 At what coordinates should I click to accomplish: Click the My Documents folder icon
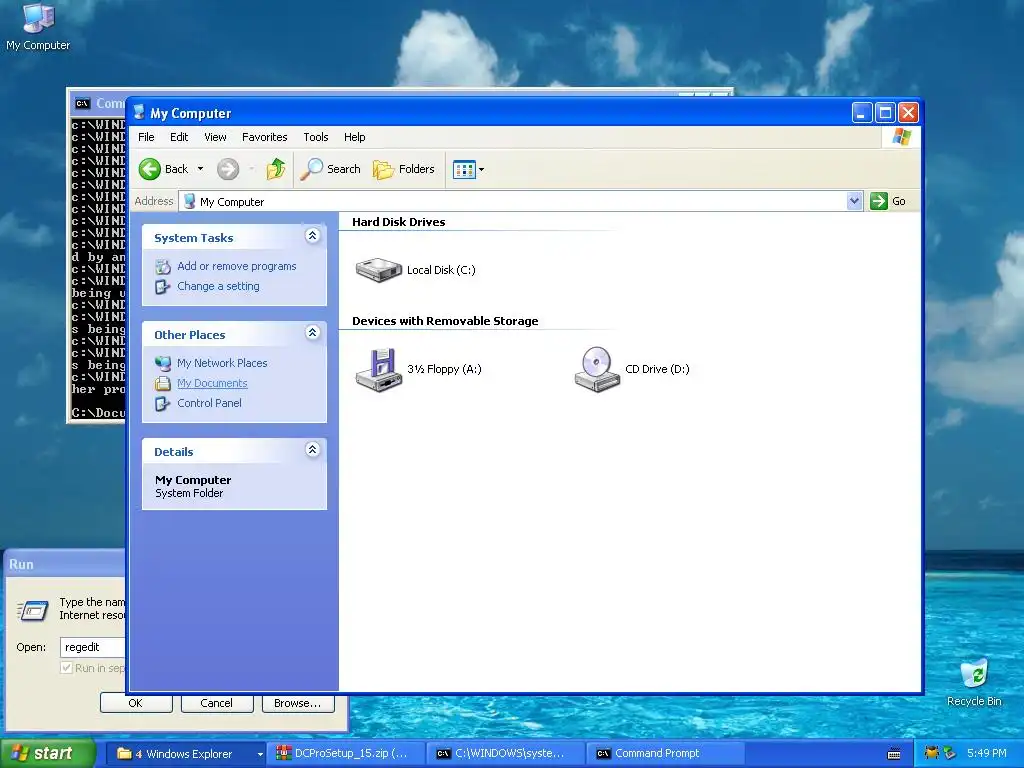click(x=163, y=383)
